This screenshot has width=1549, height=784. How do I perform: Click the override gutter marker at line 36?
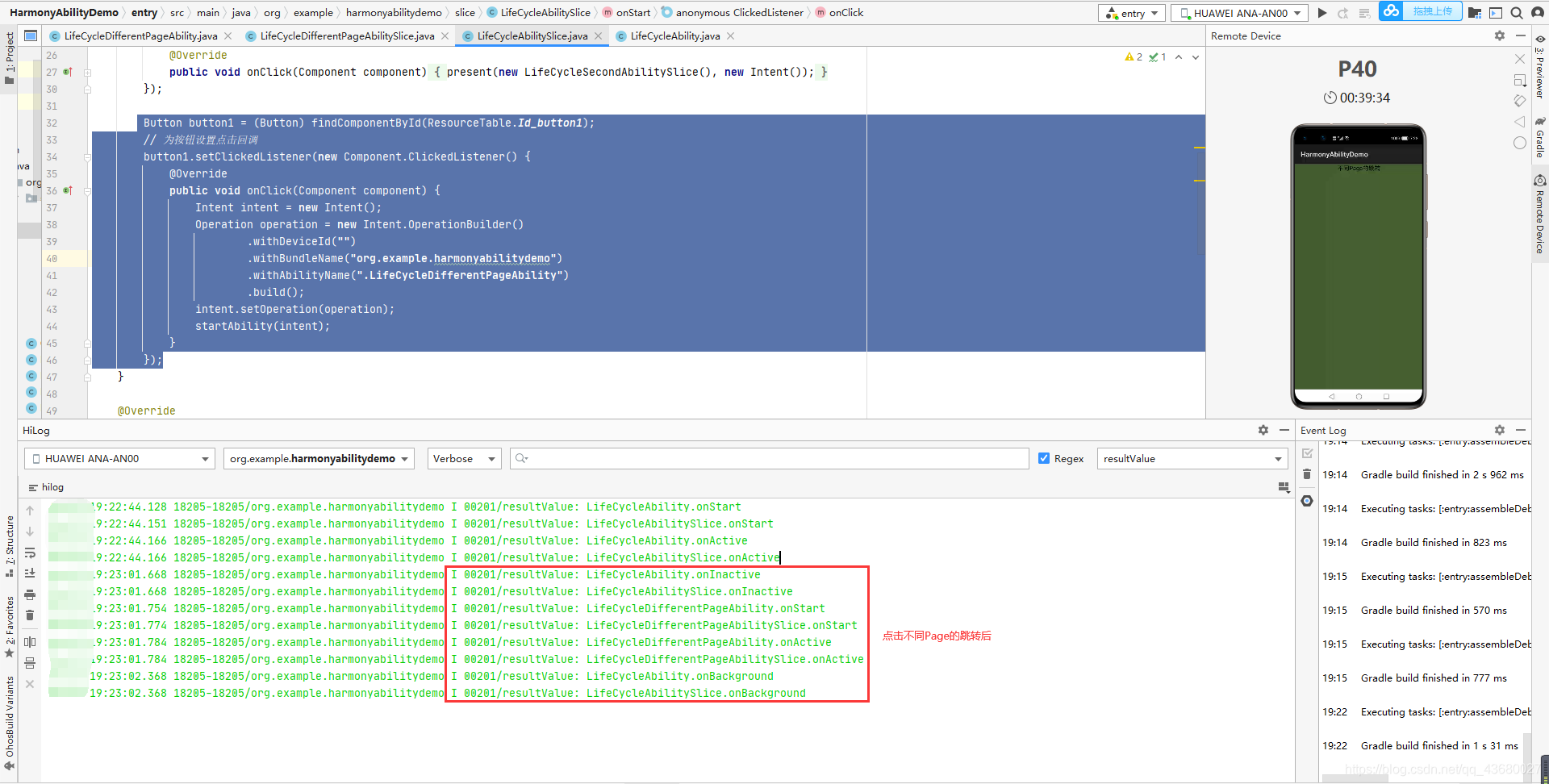(68, 191)
